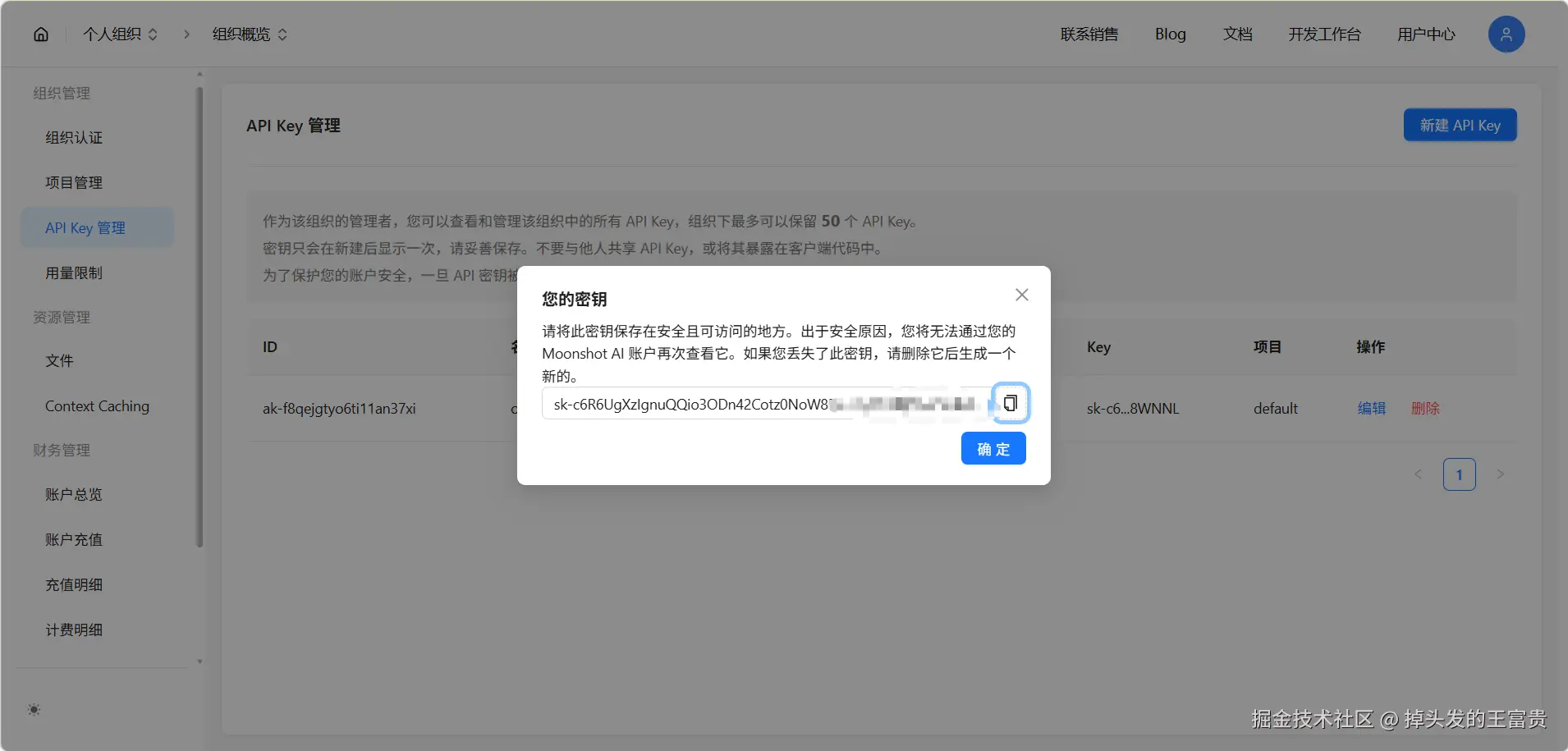Select page 1 in pagination
Screen dimensions: 1568x751
1459,474
